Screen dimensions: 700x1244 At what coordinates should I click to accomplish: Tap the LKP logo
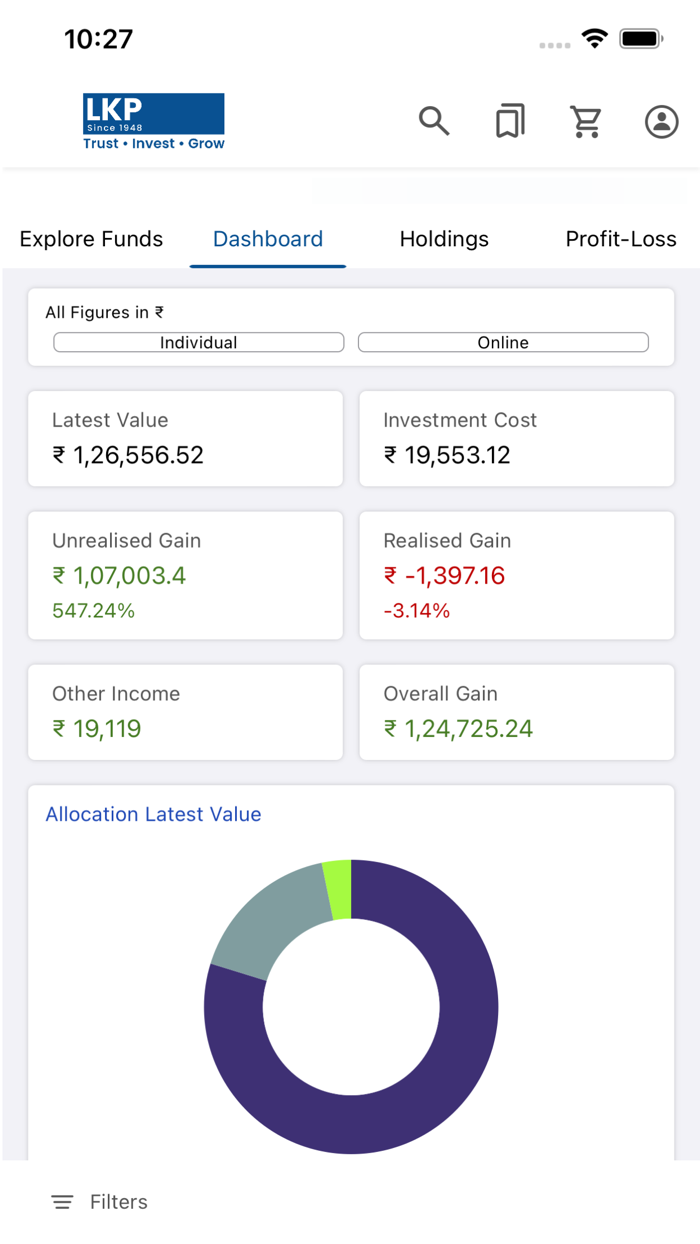(154, 122)
